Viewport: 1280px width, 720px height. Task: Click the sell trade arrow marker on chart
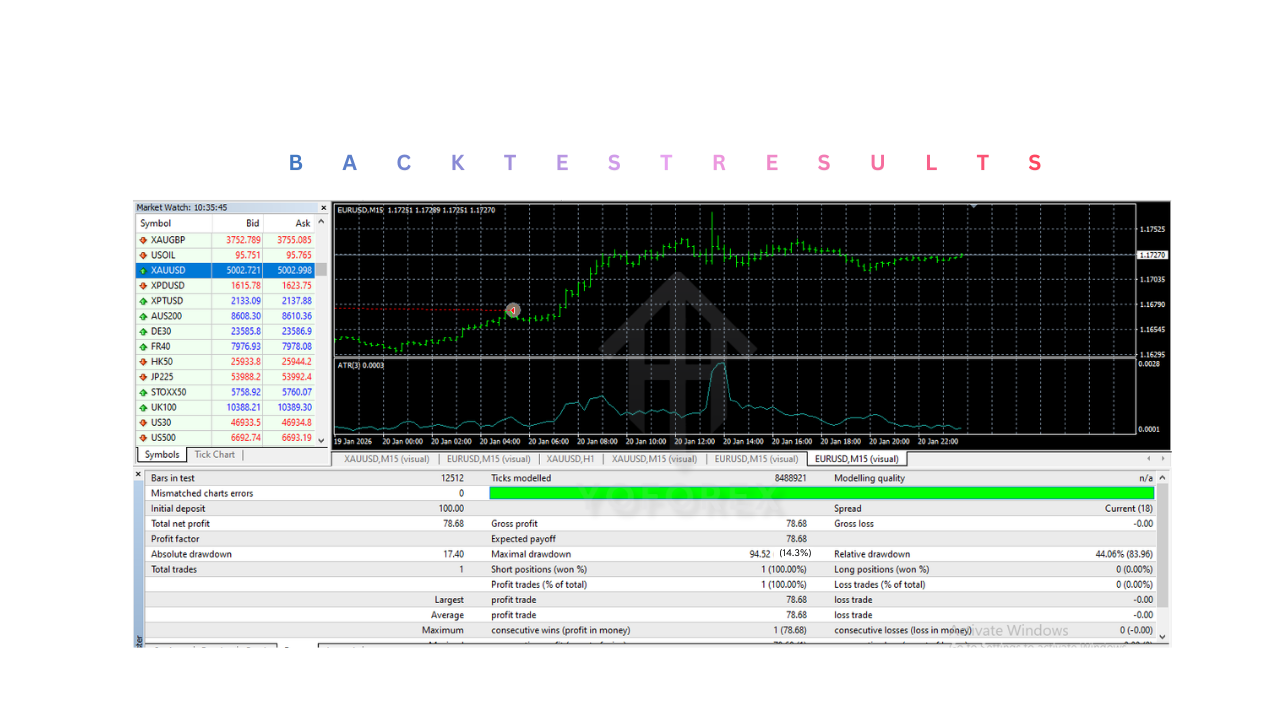tap(513, 311)
